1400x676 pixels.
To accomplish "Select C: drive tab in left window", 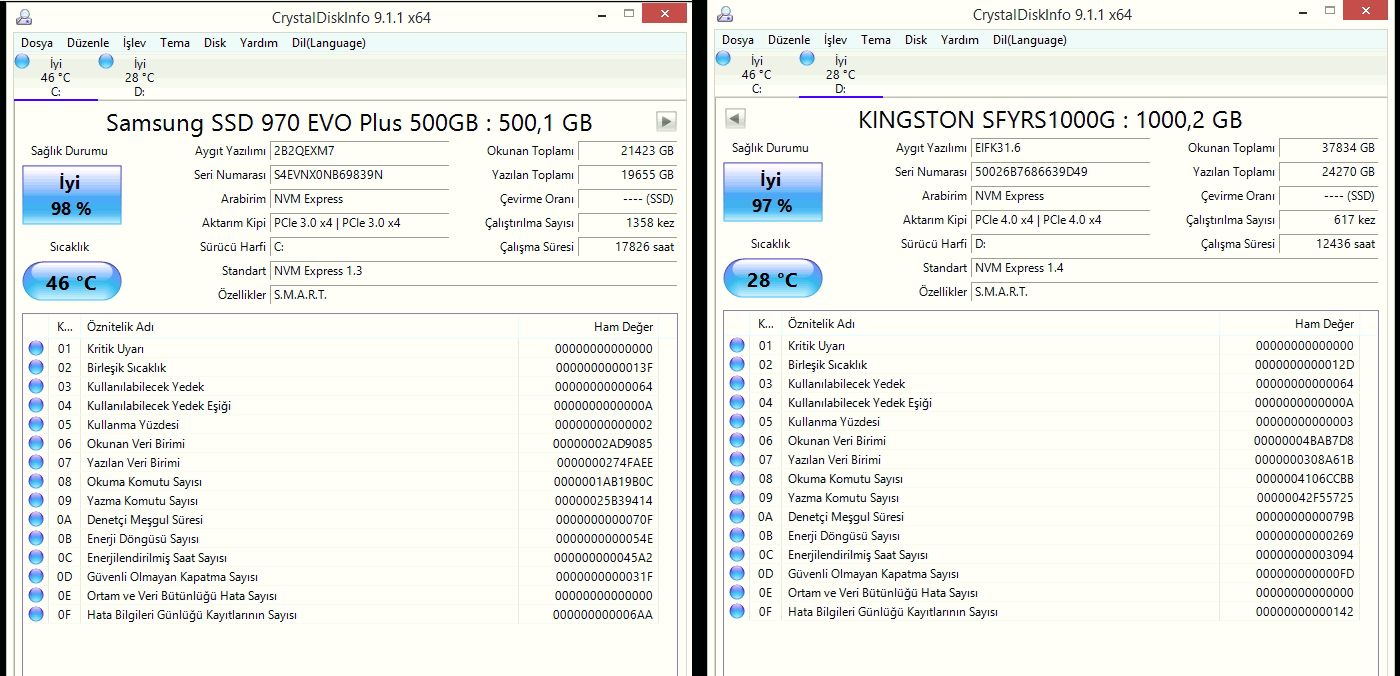I will click(56, 77).
